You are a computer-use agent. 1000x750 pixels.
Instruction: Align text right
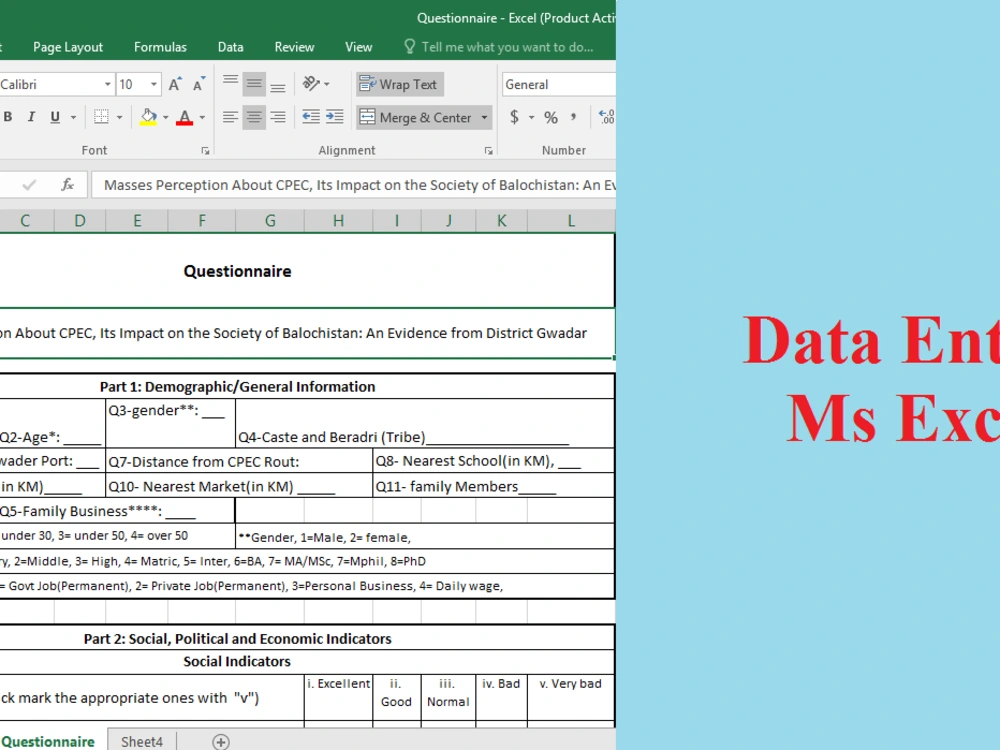point(277,117)
